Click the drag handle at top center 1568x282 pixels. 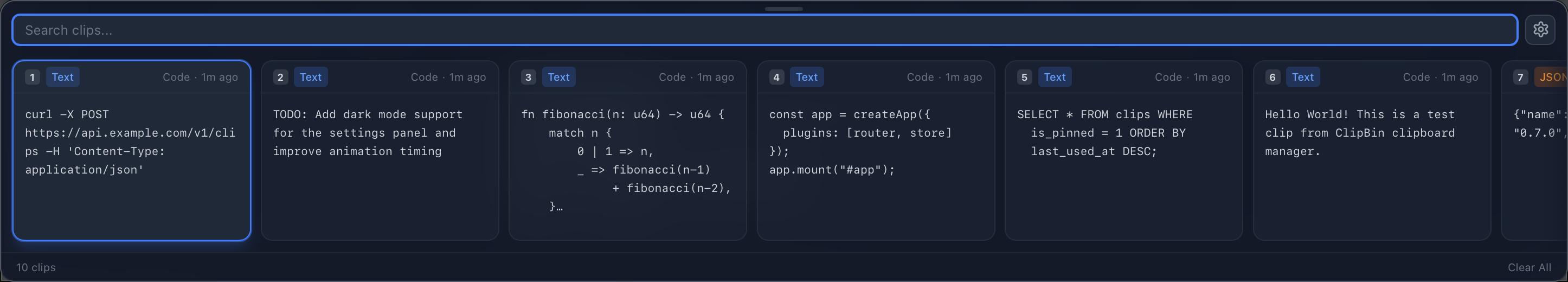tap(784, 9)
